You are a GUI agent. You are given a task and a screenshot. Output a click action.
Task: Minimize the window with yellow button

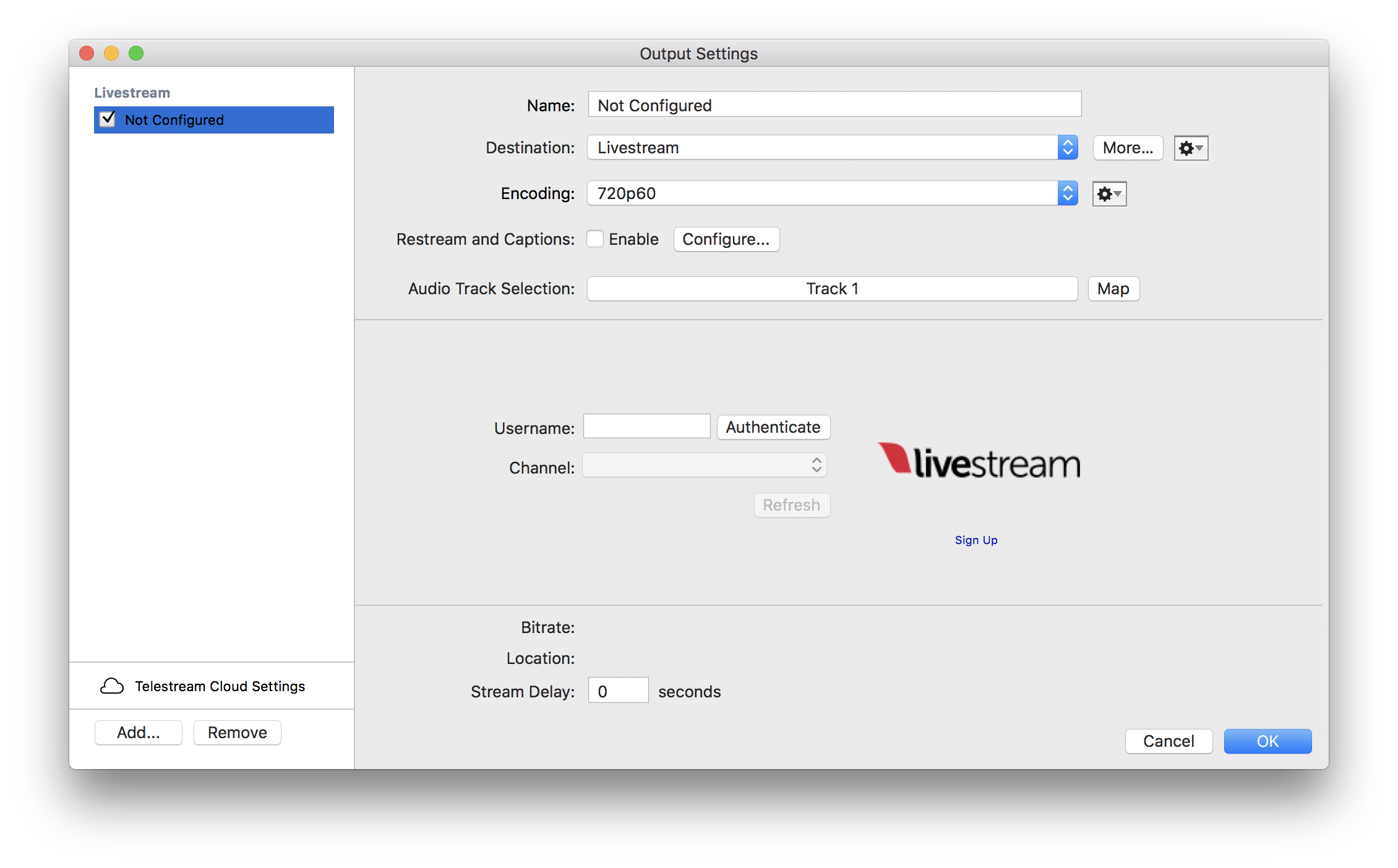[x=111, y=53]
